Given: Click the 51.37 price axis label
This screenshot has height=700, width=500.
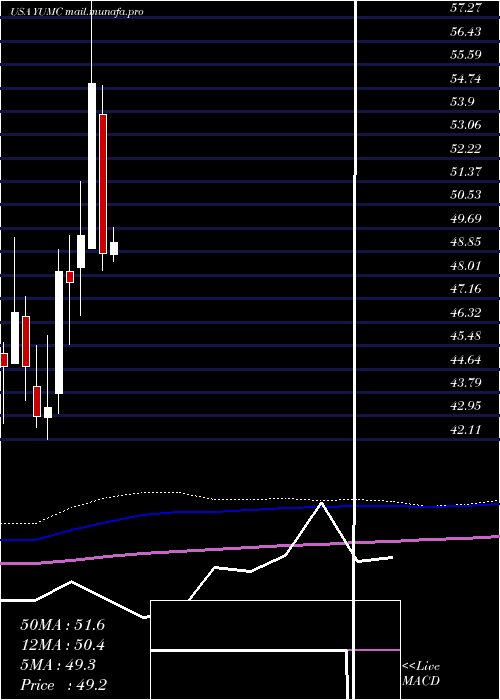Looking at the screenshot, I should click(466, 171).
